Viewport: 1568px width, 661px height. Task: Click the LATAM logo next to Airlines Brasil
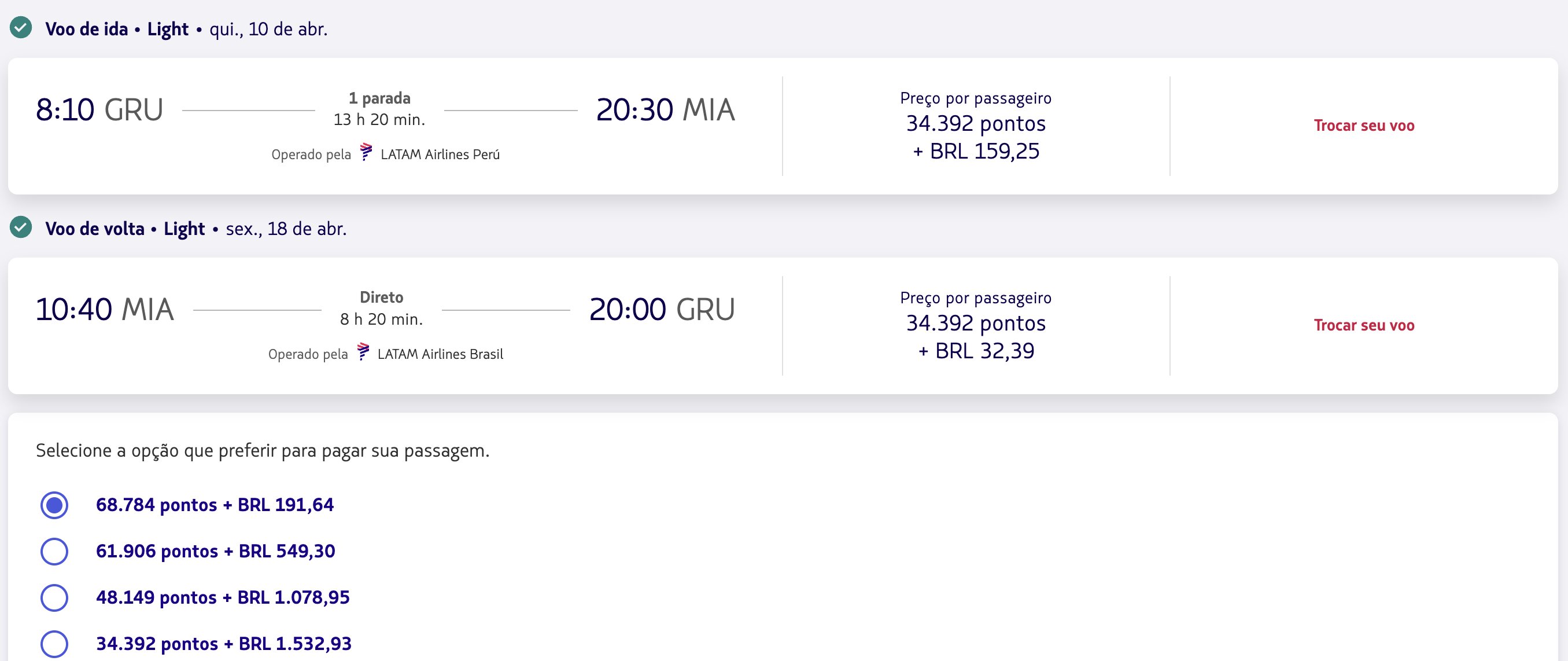(x=363, y=352)
